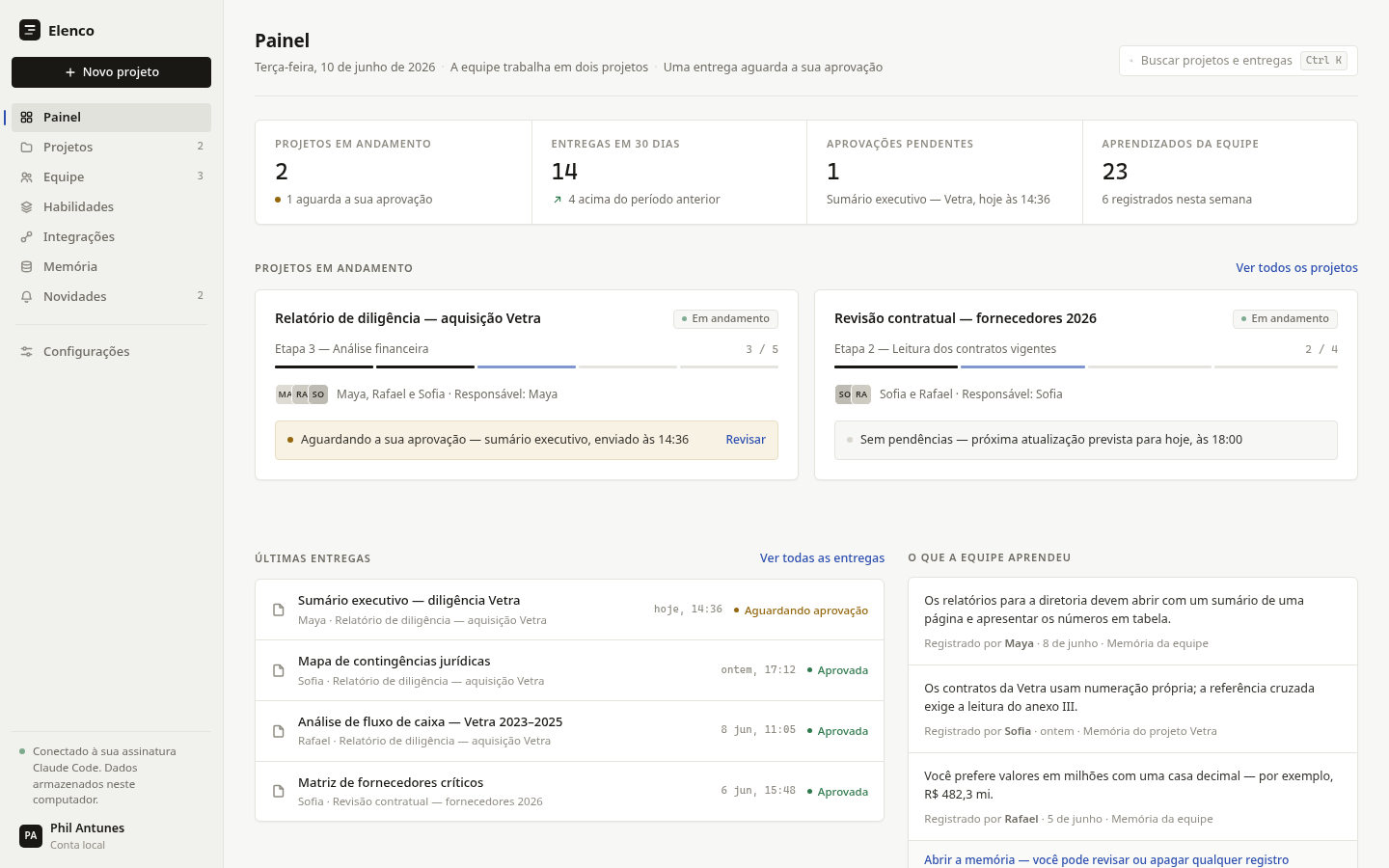The image size is (1389, 868).
Task: Open the Integrações section
Action: [111, 237]
